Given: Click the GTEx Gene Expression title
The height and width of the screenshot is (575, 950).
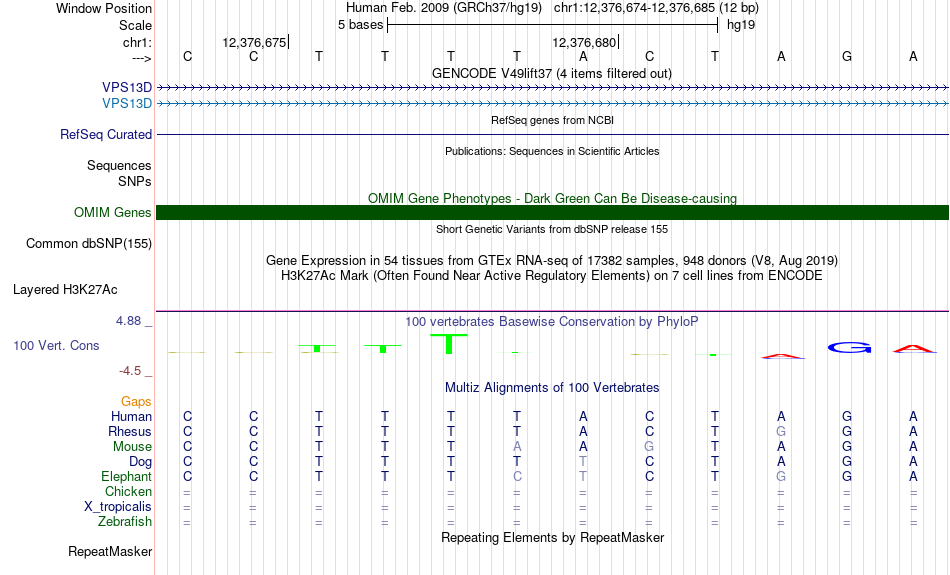Looking at the screenshot, I should click(552, 261).
